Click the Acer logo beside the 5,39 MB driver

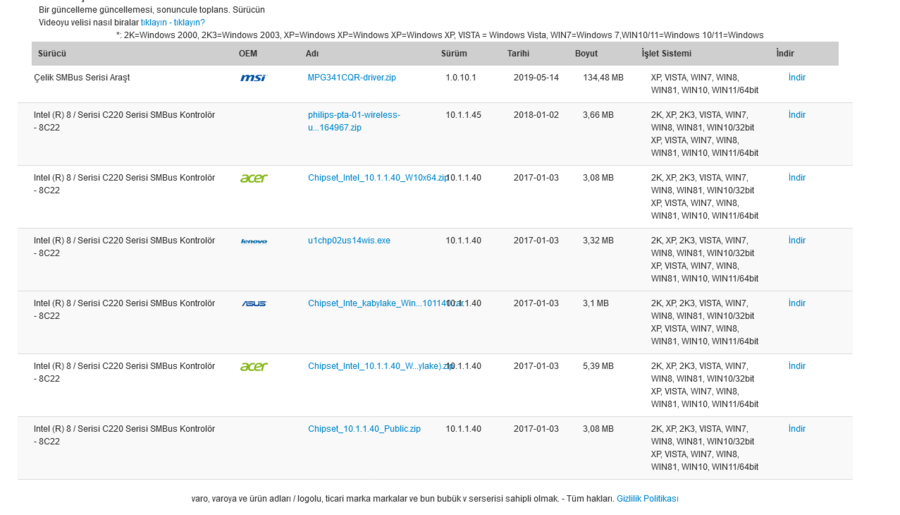254,366
